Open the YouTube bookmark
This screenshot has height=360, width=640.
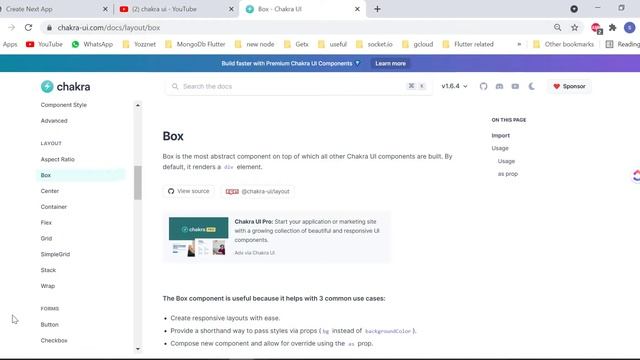coord(44,44)
